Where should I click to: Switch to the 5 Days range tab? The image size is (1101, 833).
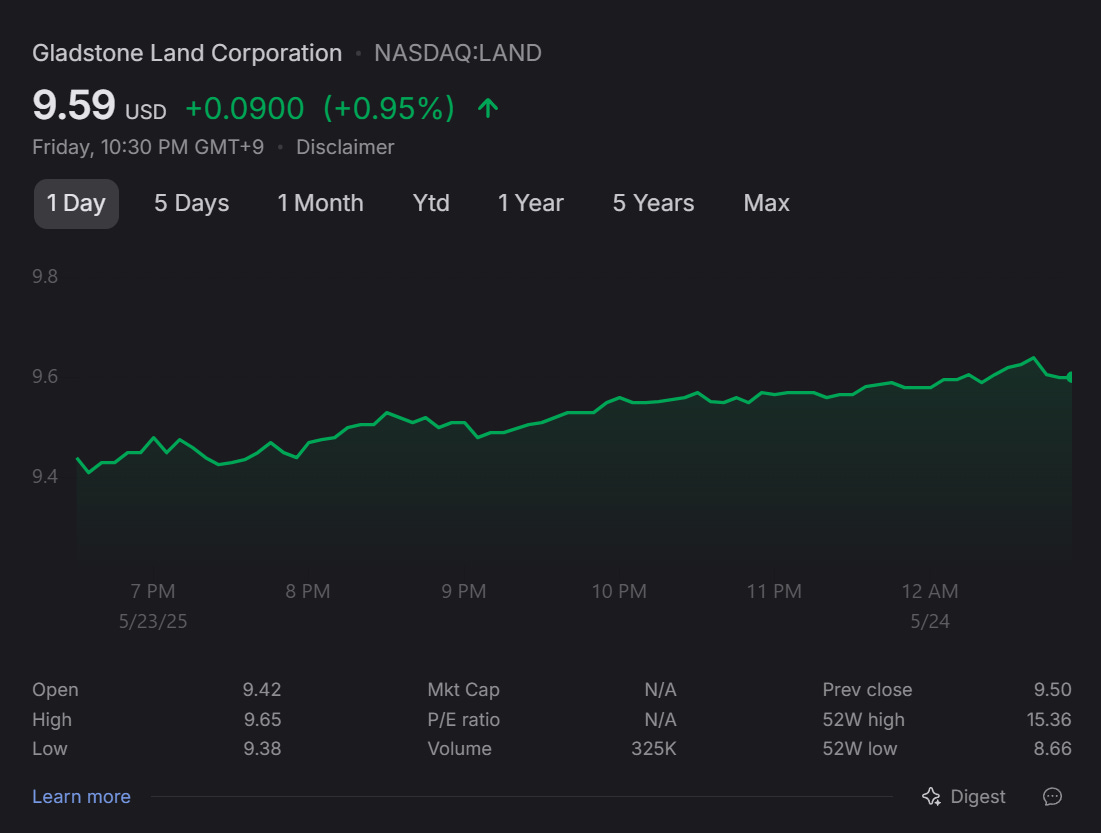point(192,204)
